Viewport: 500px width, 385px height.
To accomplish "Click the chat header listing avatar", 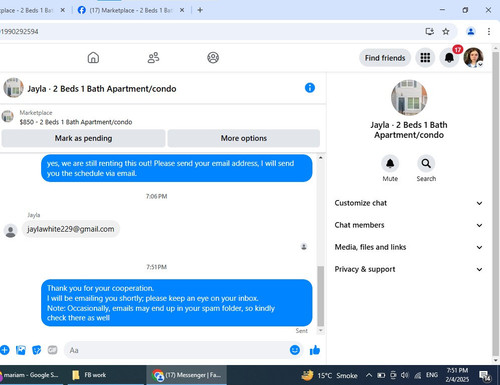I will (x=13, y=88).
